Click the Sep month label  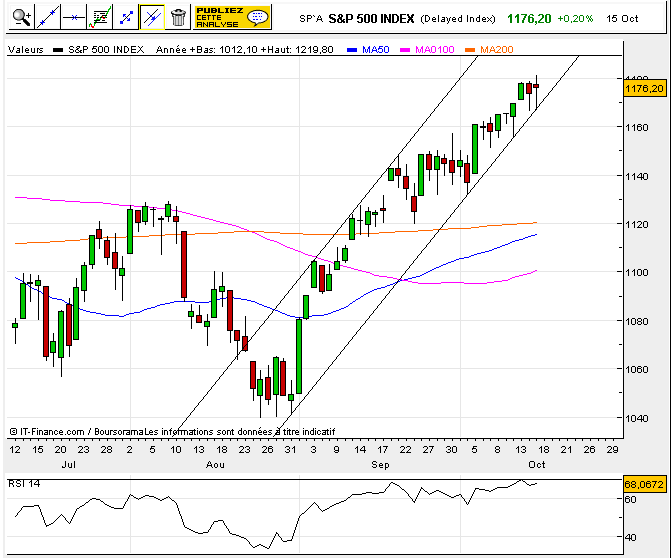coord(380,465)
